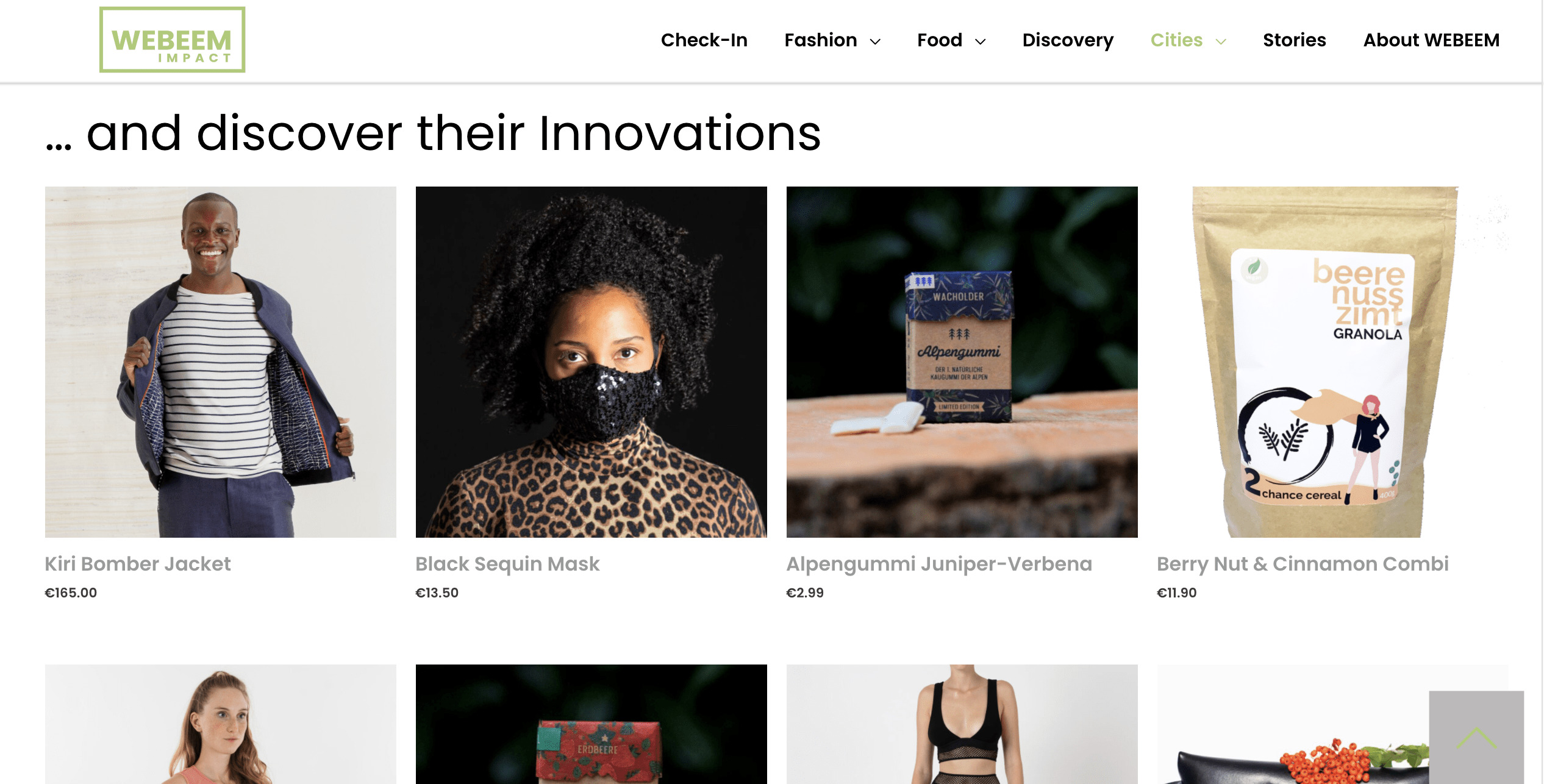
Task: Open the Check-In menu item
Action: coord(704,40)
